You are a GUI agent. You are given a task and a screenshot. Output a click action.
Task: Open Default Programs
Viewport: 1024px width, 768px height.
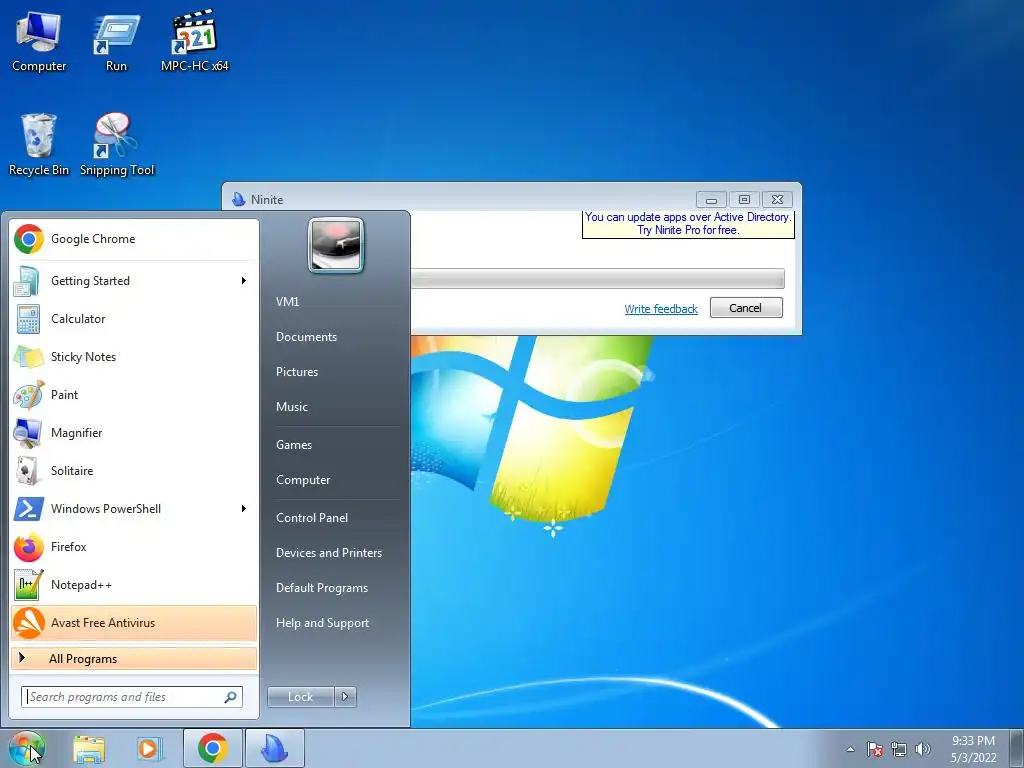coord(322,588)
